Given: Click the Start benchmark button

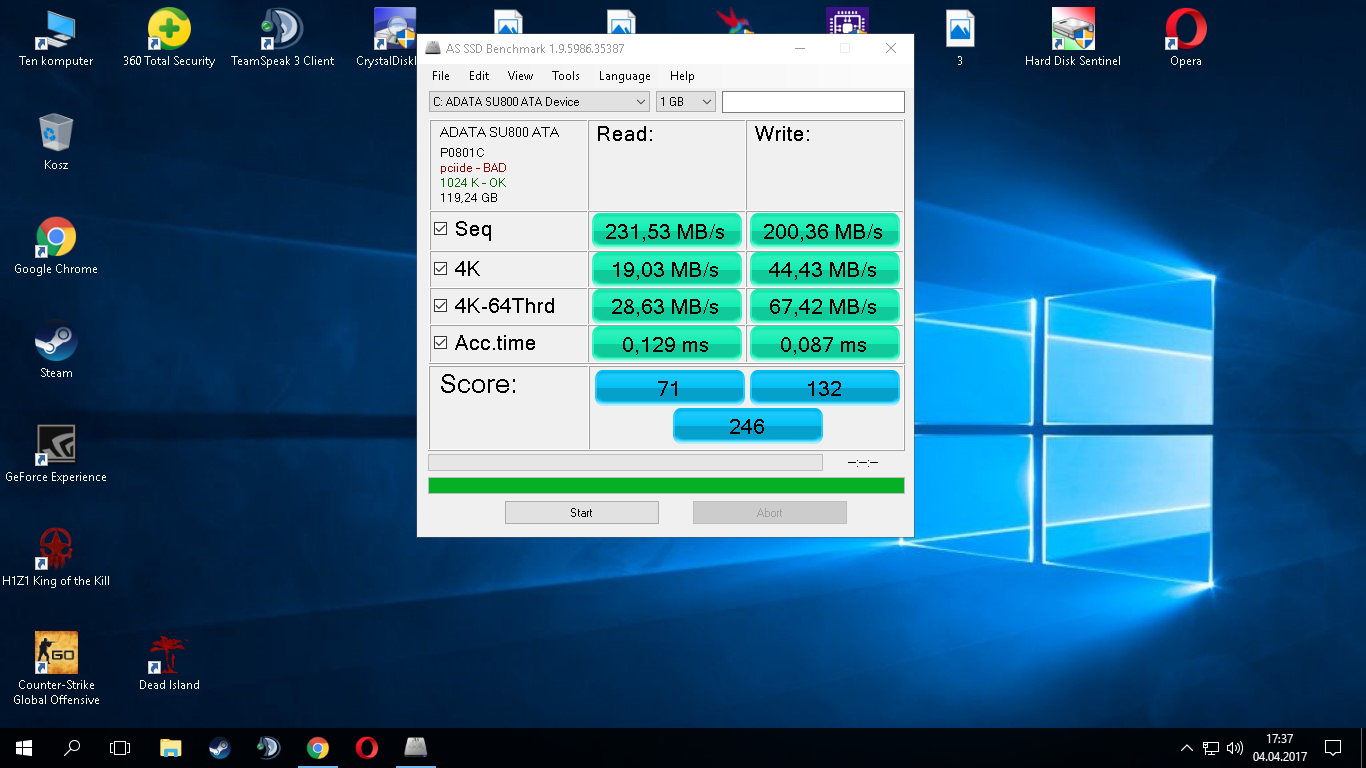Looking at the screenshot, I should [x=582, y=513].
